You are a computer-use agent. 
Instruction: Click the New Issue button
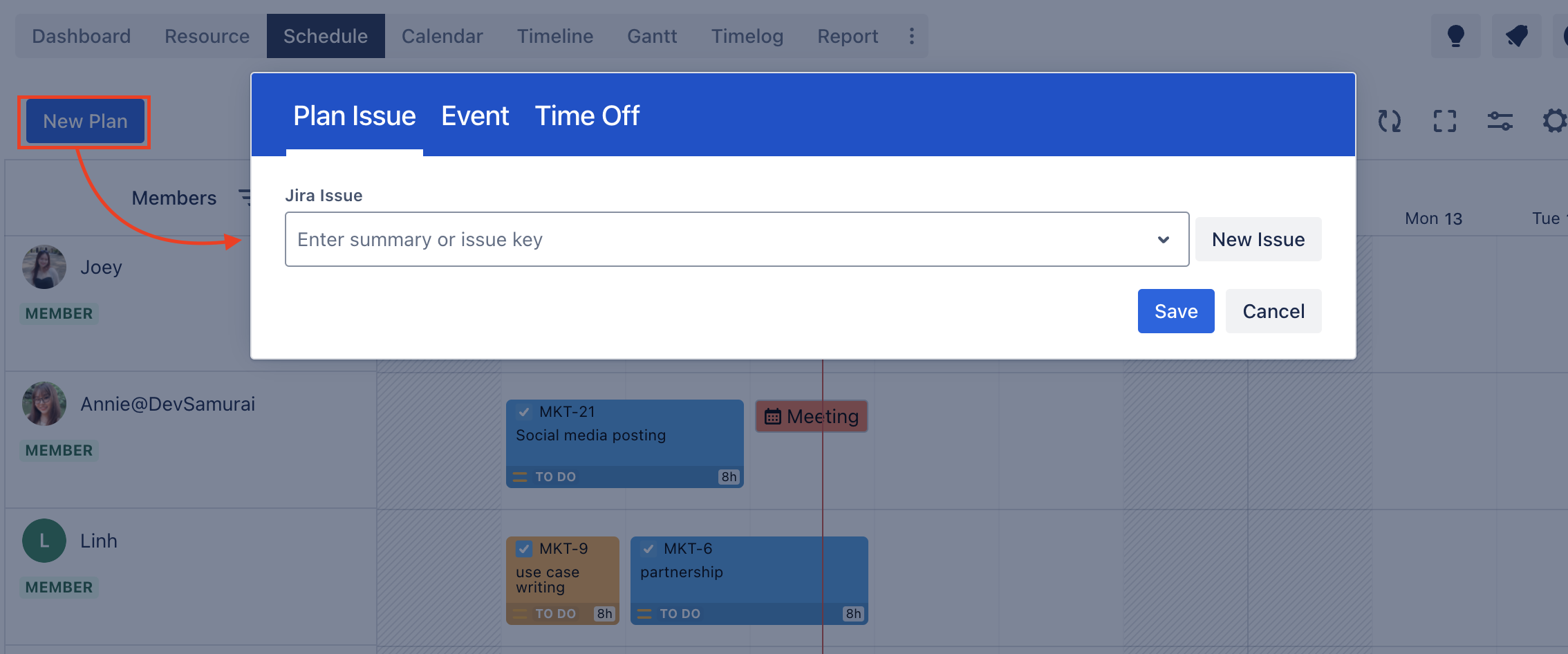point(1258,239)
